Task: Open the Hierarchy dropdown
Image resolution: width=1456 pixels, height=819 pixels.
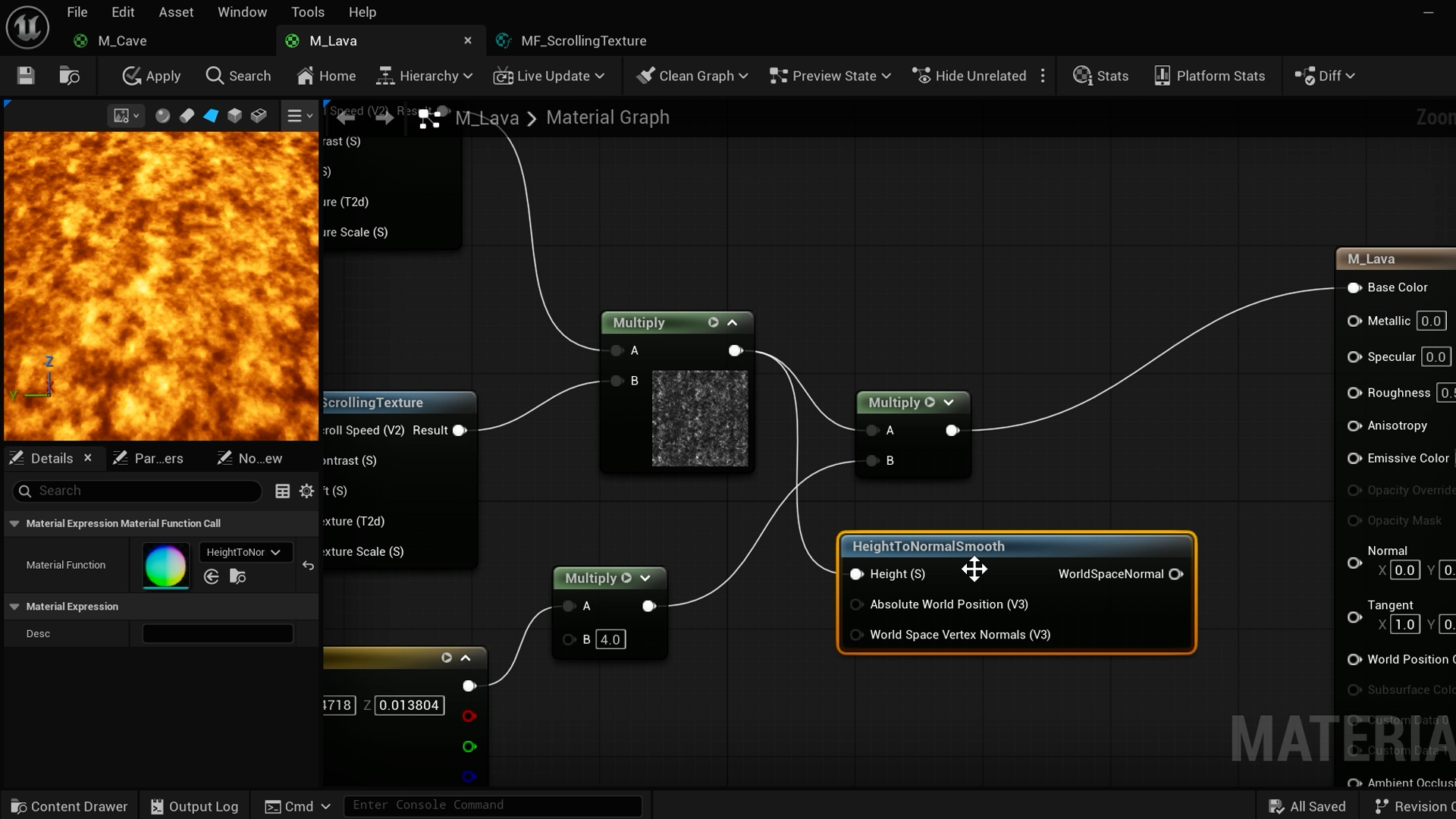Action: coord(425,76)
